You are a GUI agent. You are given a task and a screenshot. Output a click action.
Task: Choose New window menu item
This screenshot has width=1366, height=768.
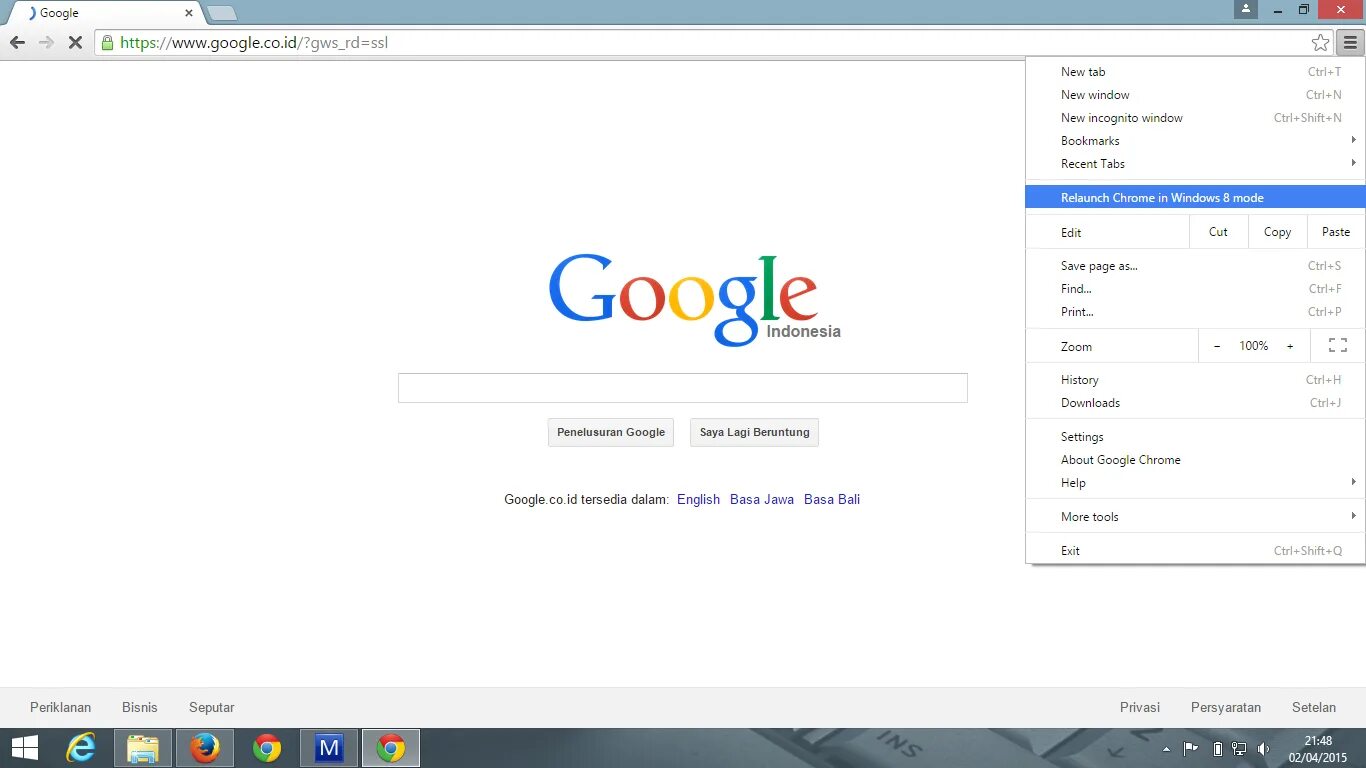click(x=1196, y=95)
